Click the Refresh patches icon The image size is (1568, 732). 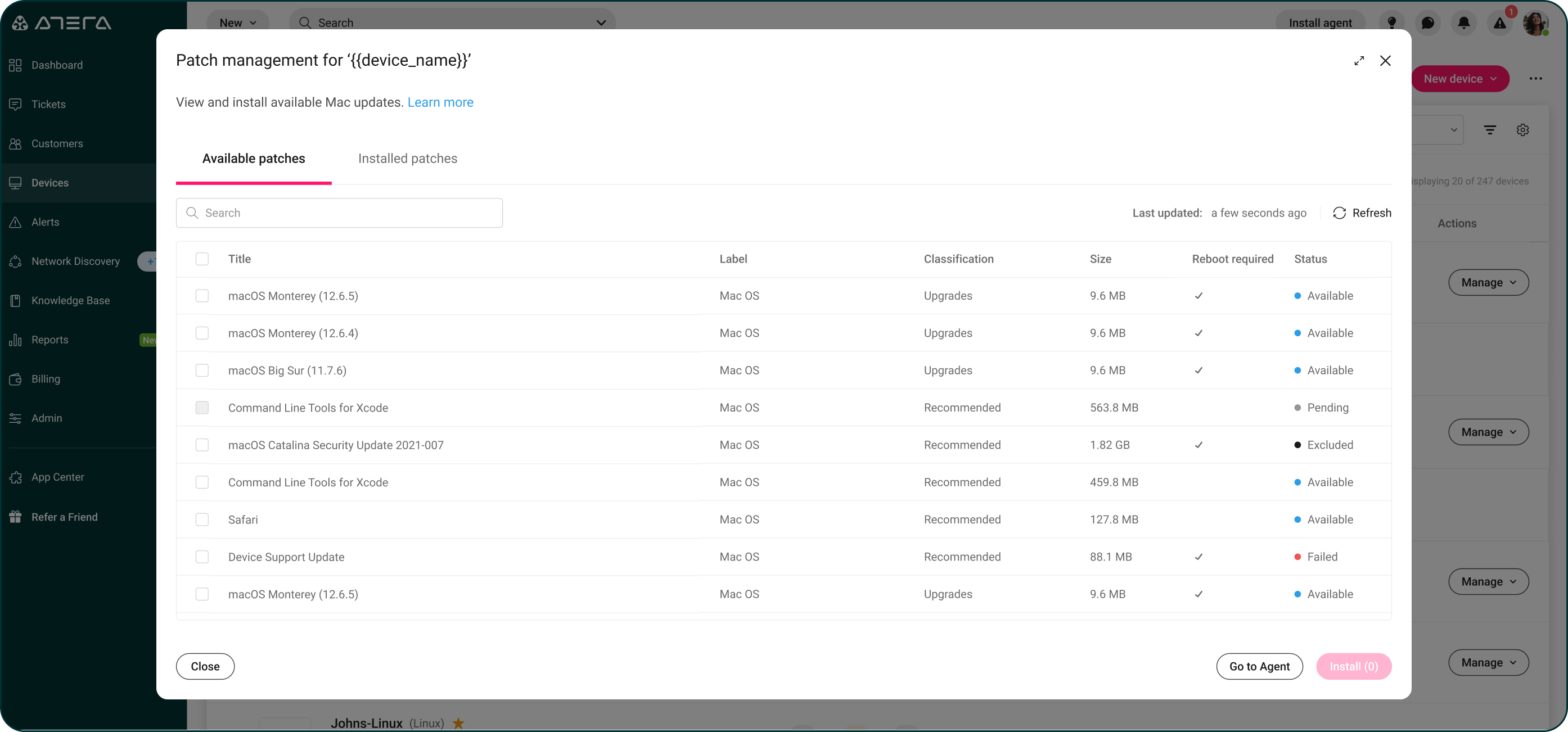tap(1339, 213)
